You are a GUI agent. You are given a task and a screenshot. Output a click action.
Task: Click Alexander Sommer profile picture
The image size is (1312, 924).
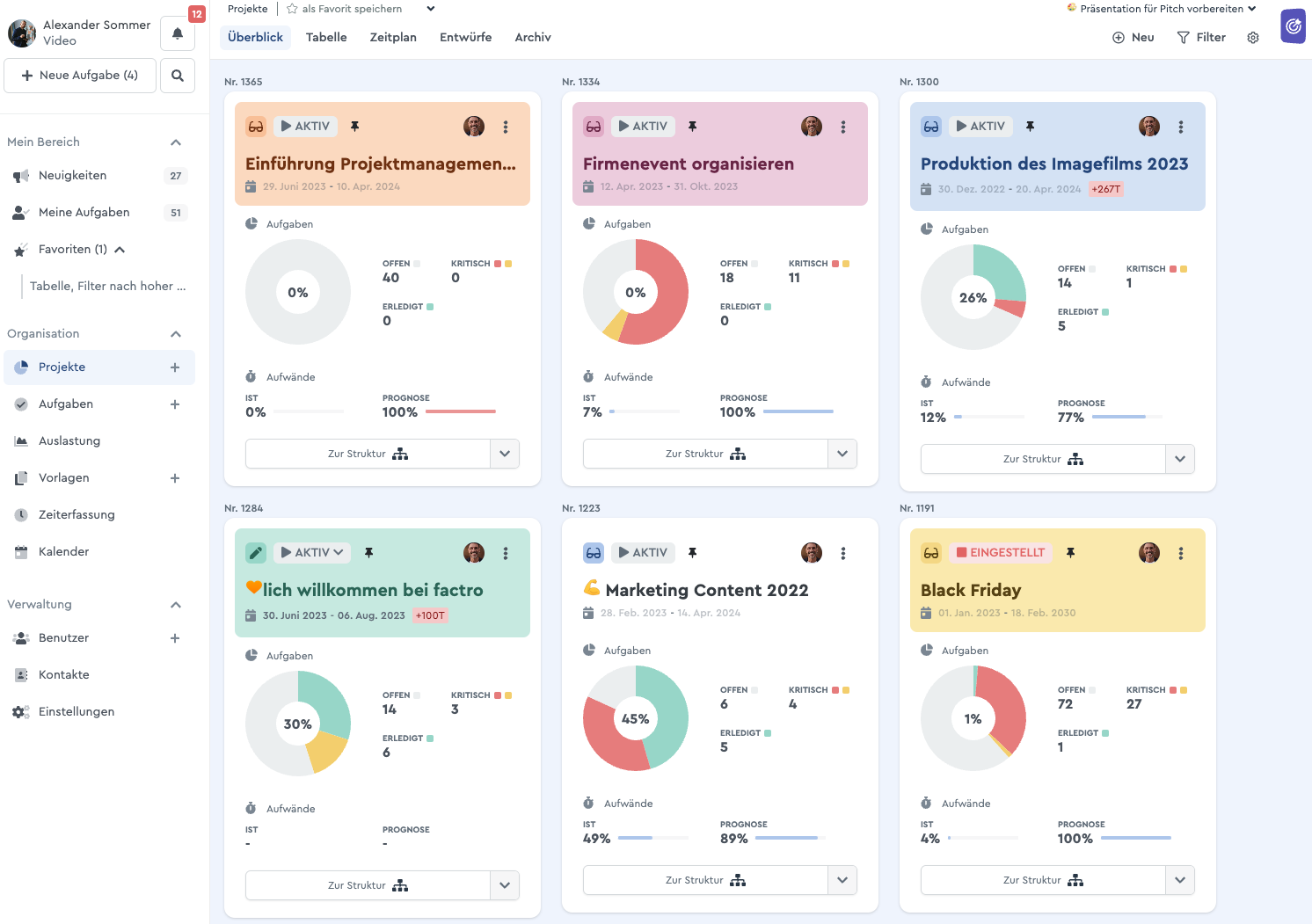click(22, 33)
